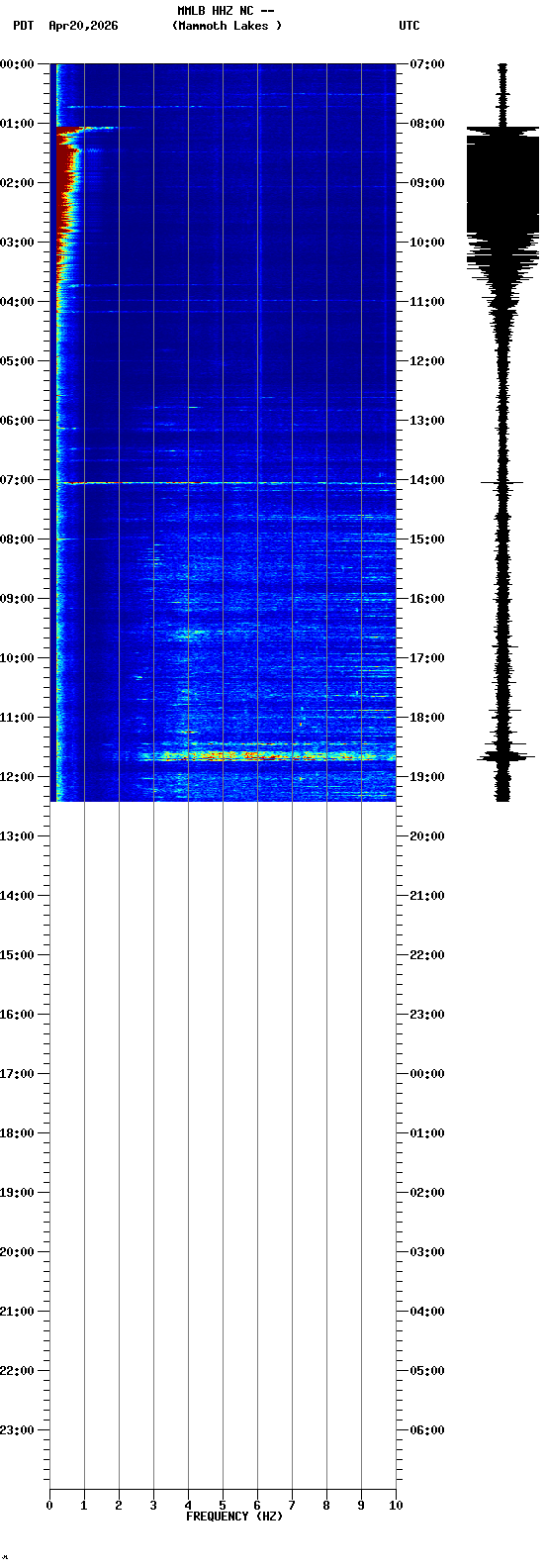Click the '17:00' PDT time label

(x=17, y=1074)
